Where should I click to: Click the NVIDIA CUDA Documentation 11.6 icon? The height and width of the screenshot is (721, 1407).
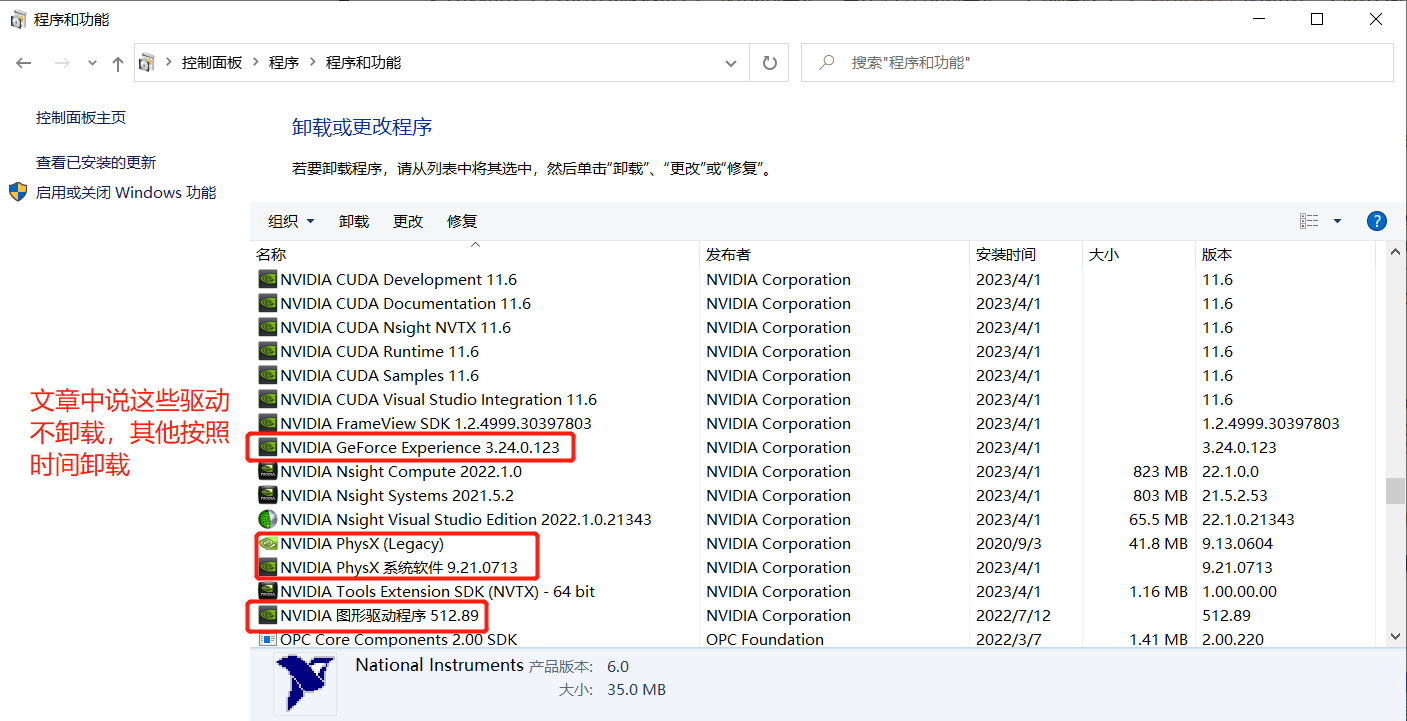point(267,304)
